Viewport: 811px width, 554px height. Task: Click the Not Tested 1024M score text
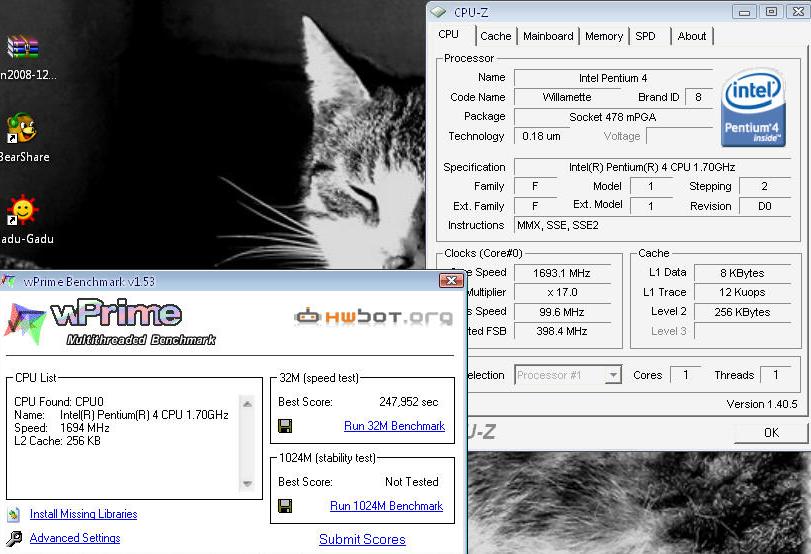(x=412, y=482)
